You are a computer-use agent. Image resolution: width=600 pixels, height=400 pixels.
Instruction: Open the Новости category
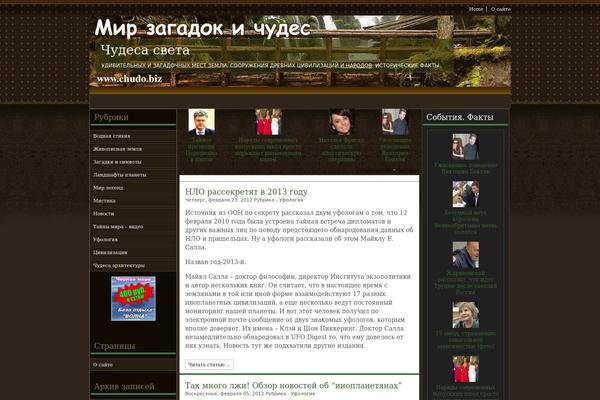(103, 214)
